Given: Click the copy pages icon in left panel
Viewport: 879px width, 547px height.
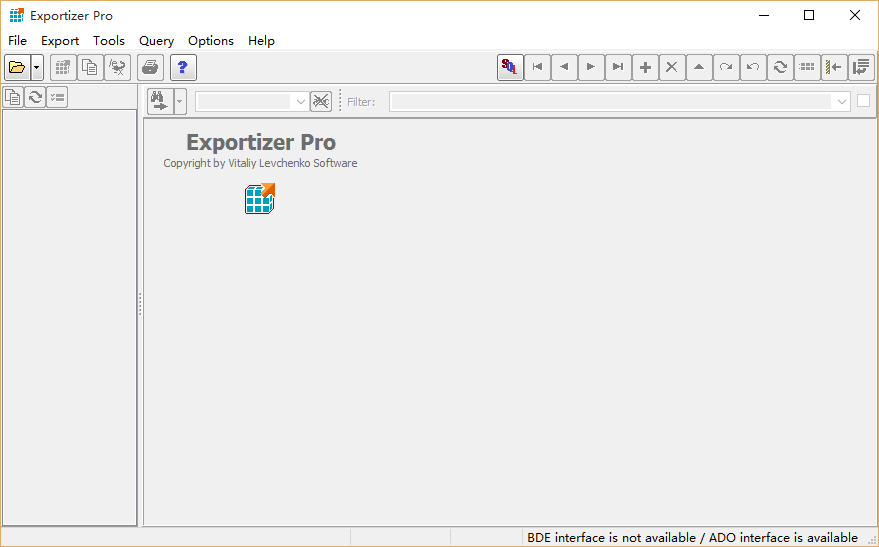Looking at the screenshot, I should click(x=13, y=98).
